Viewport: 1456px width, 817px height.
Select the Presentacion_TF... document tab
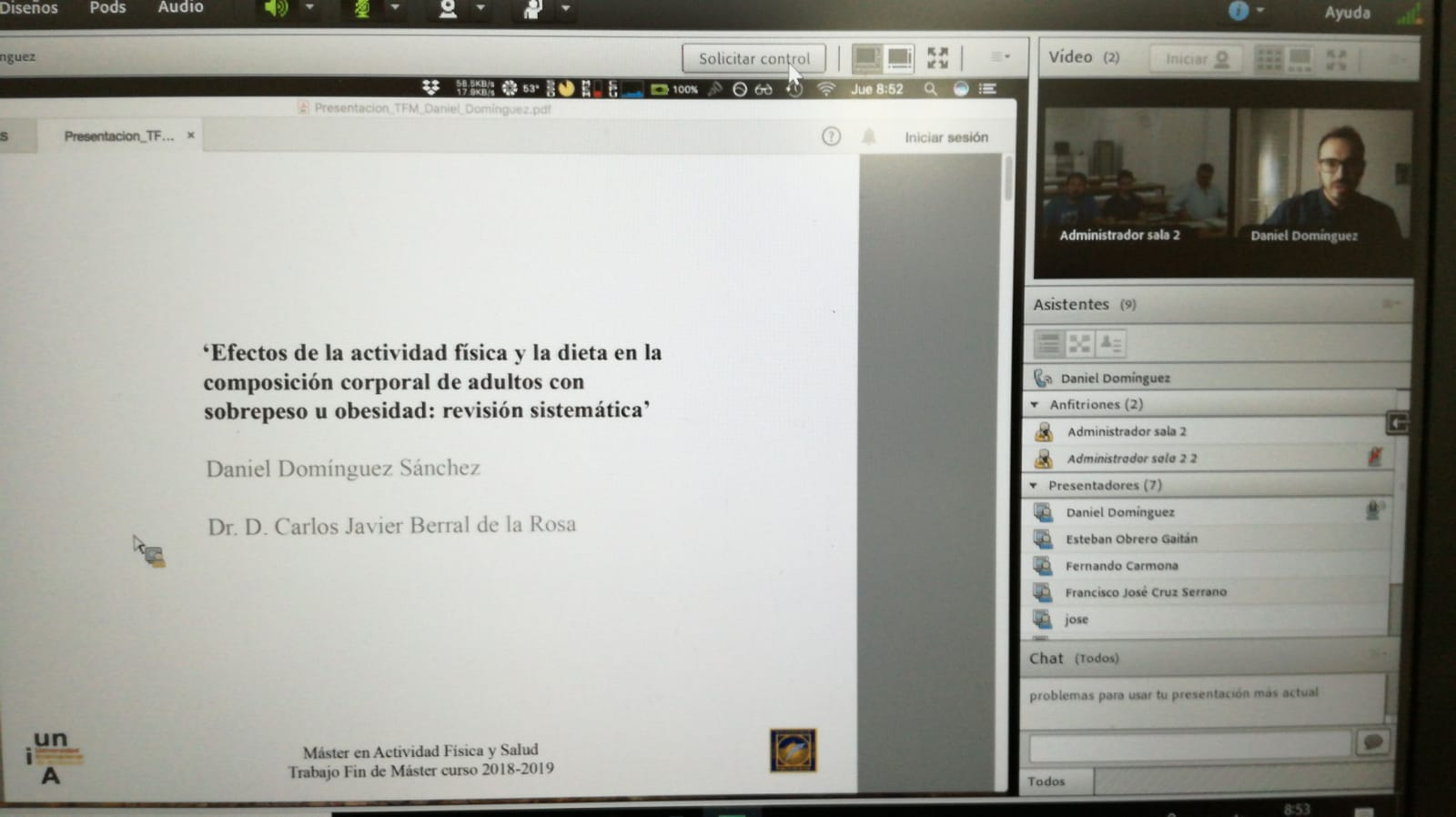click(x=119, y=136)
